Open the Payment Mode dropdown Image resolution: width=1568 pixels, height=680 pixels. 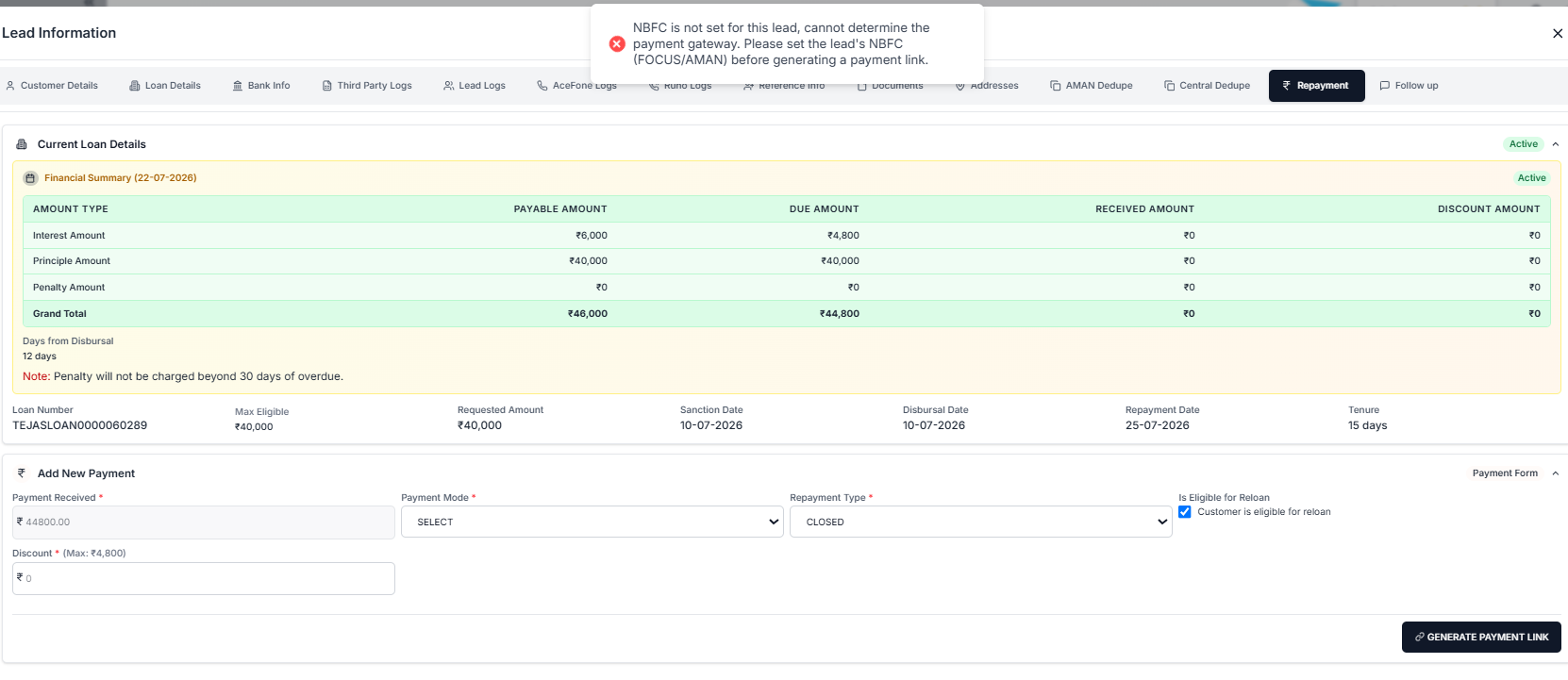tap(592, 522)
